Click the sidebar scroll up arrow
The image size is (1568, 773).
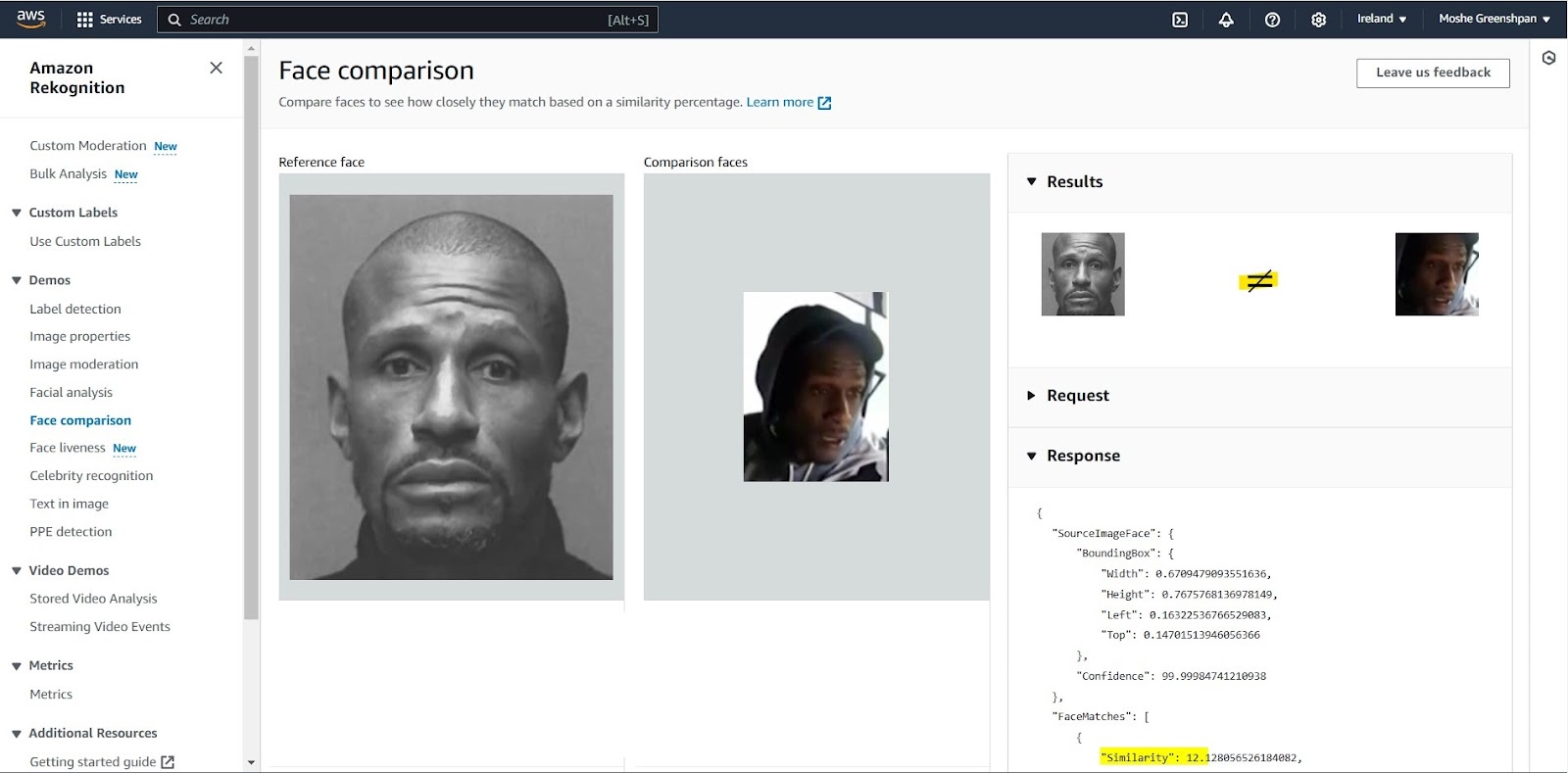click(251, 48)
